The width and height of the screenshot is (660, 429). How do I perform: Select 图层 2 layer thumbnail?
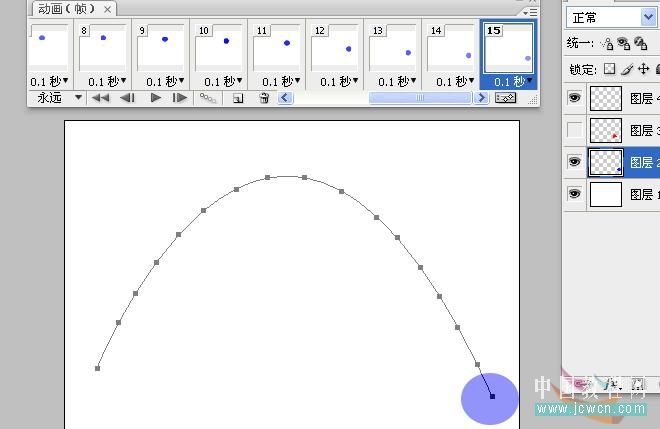click(606, 162)
